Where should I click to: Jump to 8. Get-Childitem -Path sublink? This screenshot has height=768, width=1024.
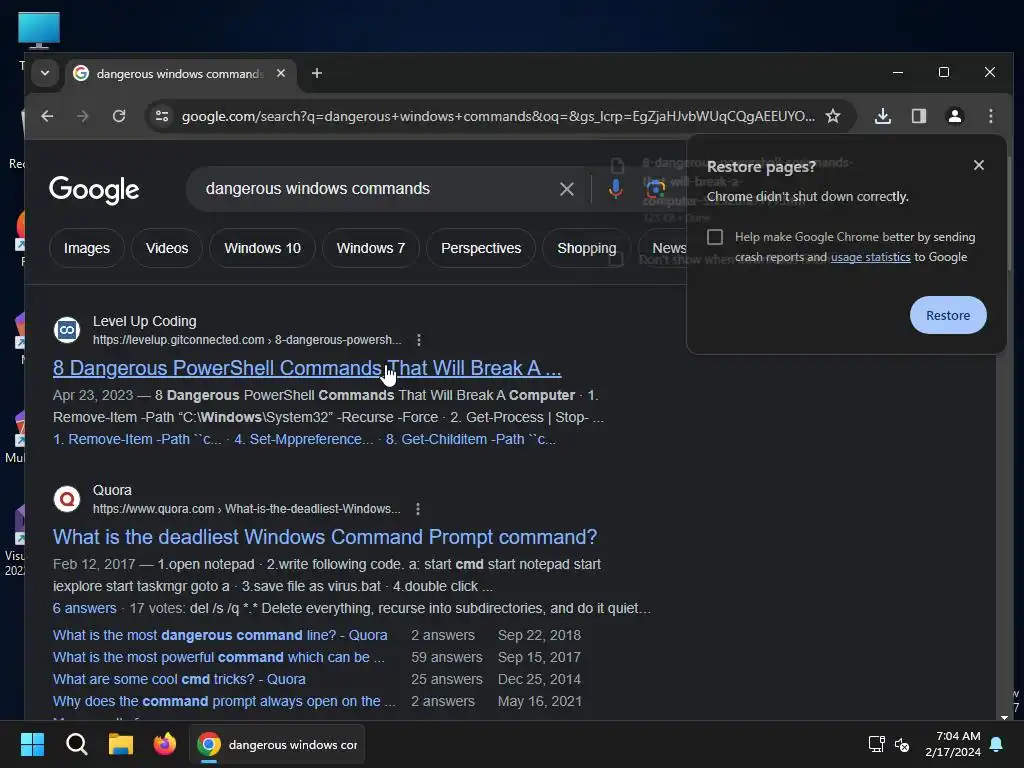470,440
